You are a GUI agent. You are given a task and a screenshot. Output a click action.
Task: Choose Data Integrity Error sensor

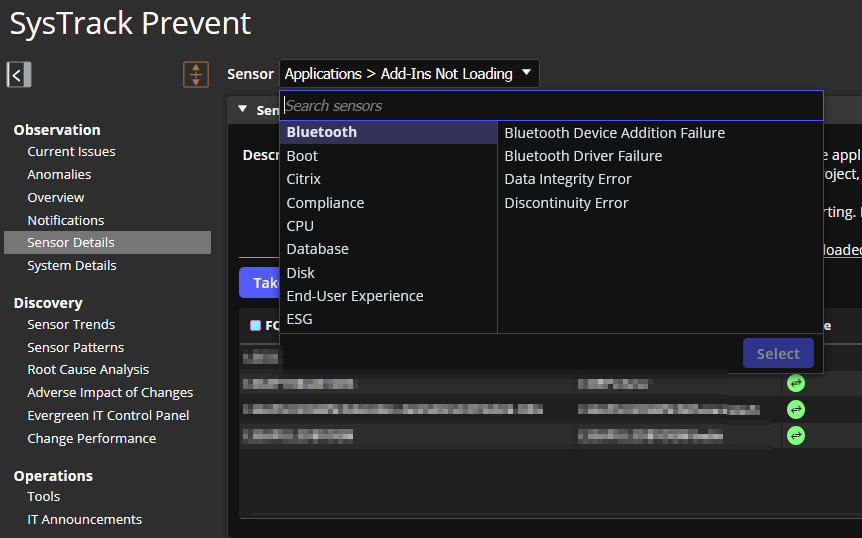(x=567, y=179)
